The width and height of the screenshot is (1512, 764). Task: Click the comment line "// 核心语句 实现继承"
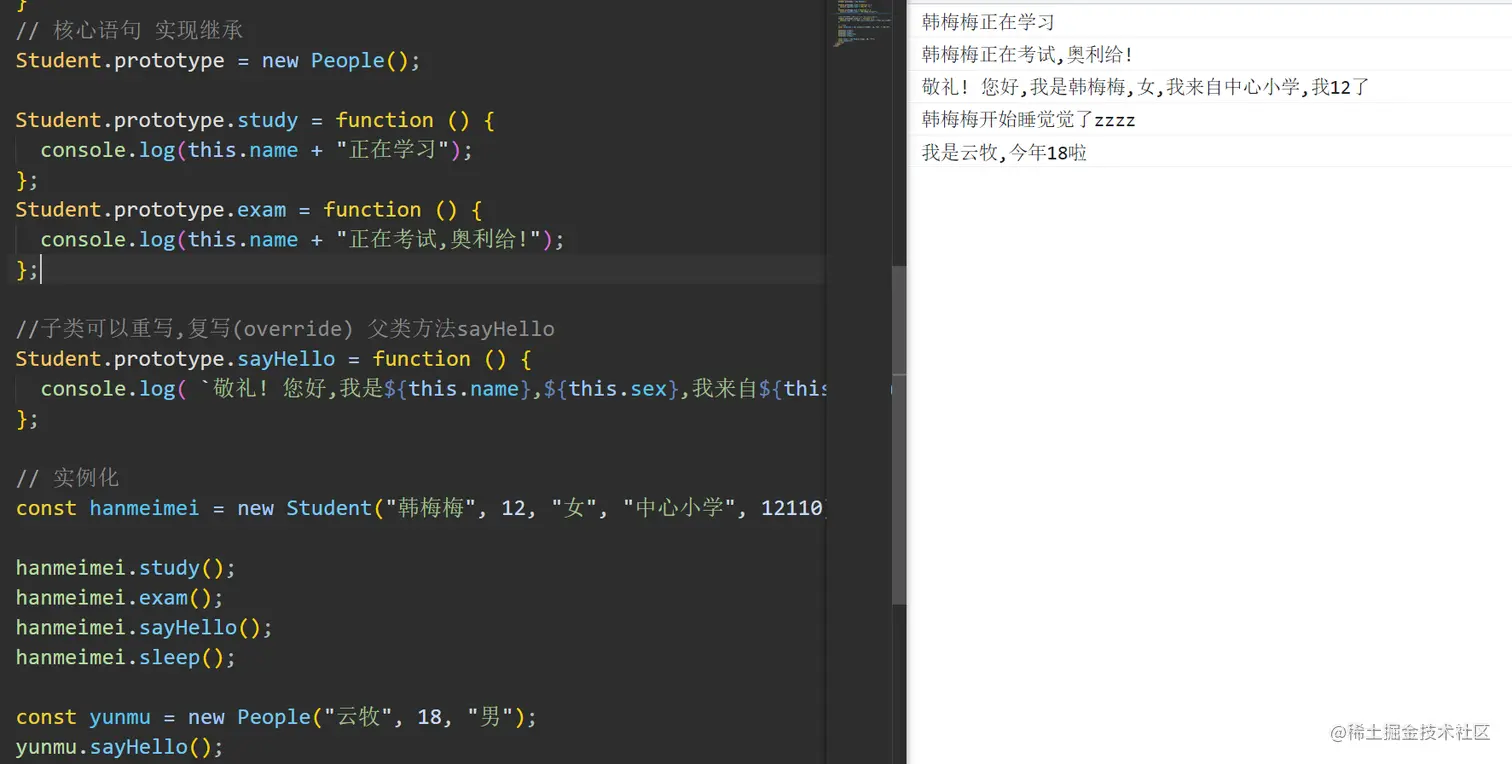[129, 30]
